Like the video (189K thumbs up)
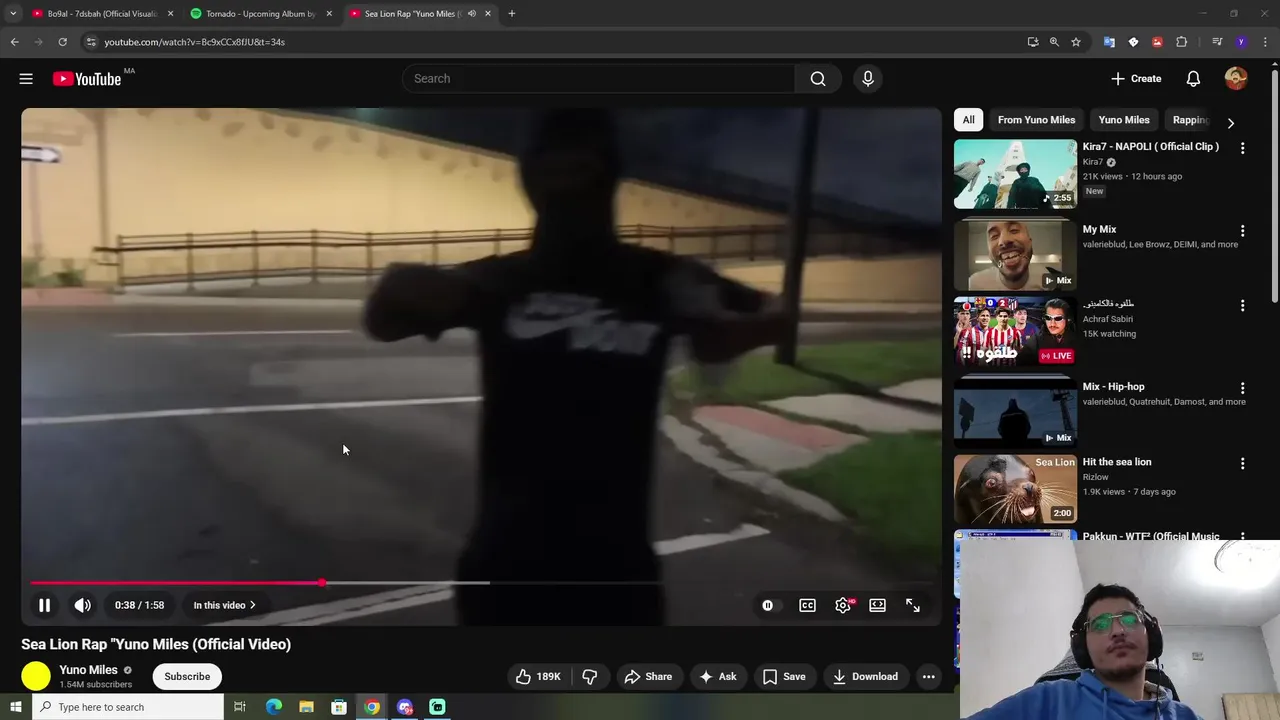 pyautogui.click(x=538, y=677)
